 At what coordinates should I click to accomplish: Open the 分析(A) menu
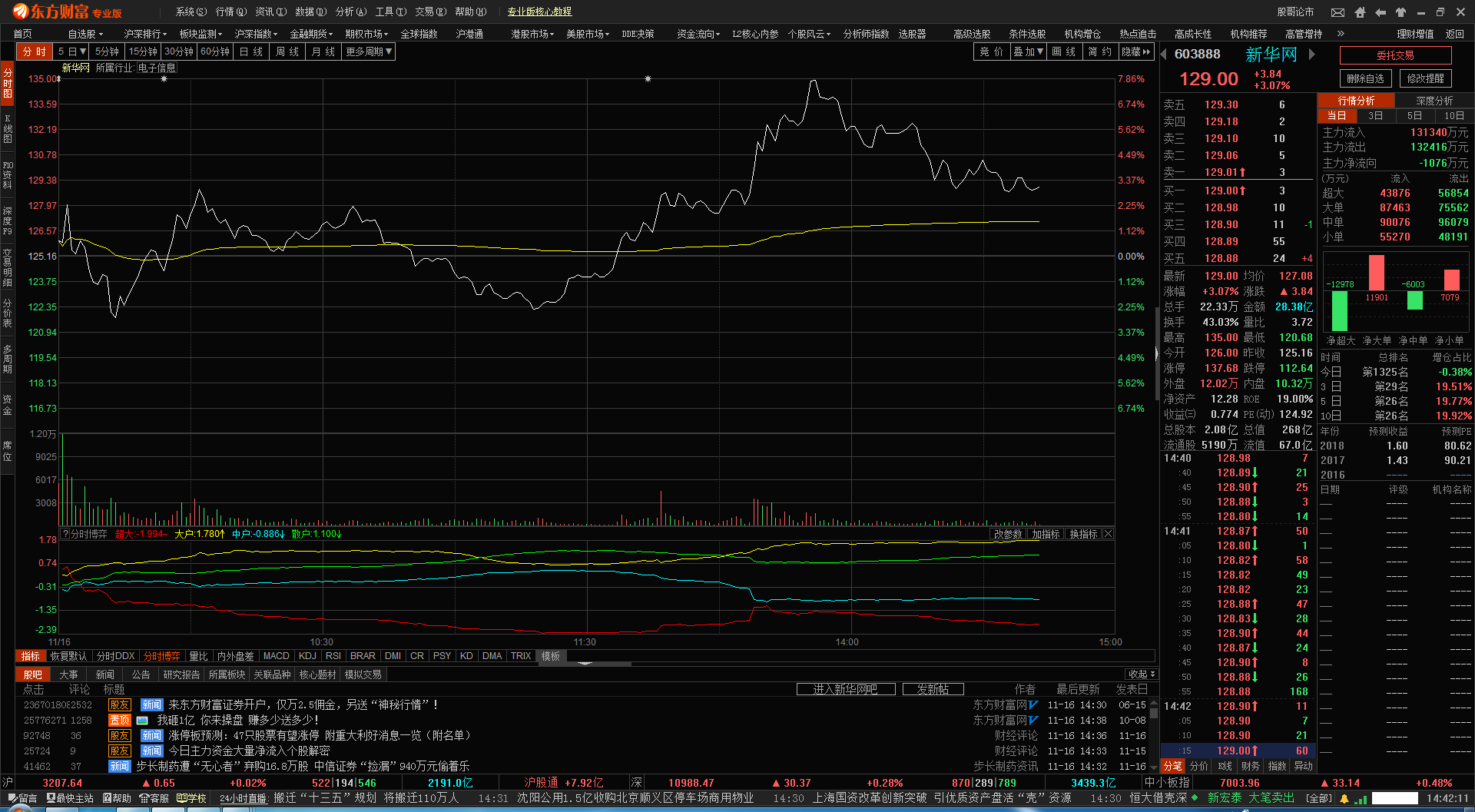pyautogui.click(x=350, y=12)
